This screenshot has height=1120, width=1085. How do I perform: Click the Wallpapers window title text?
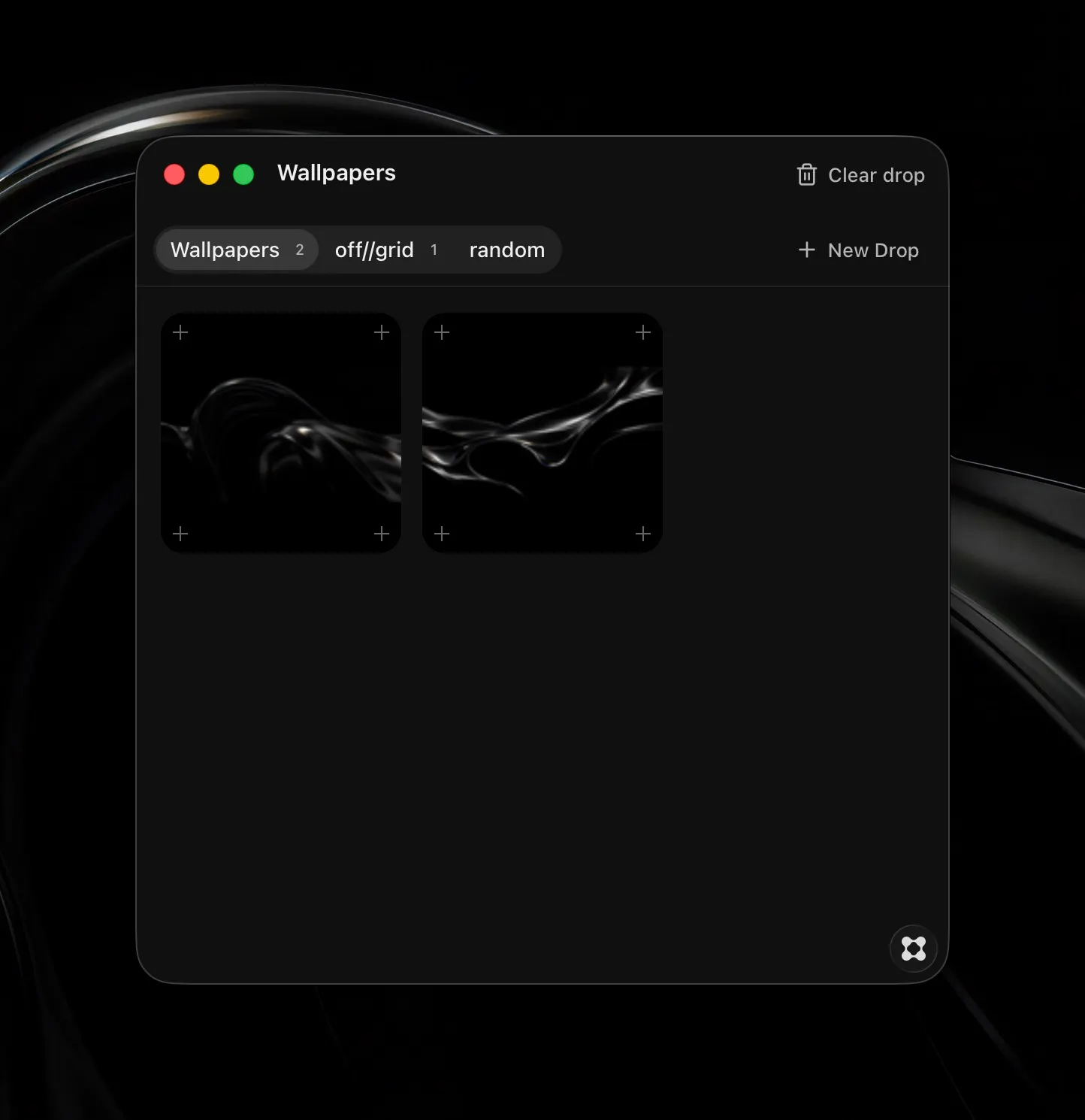336,174
